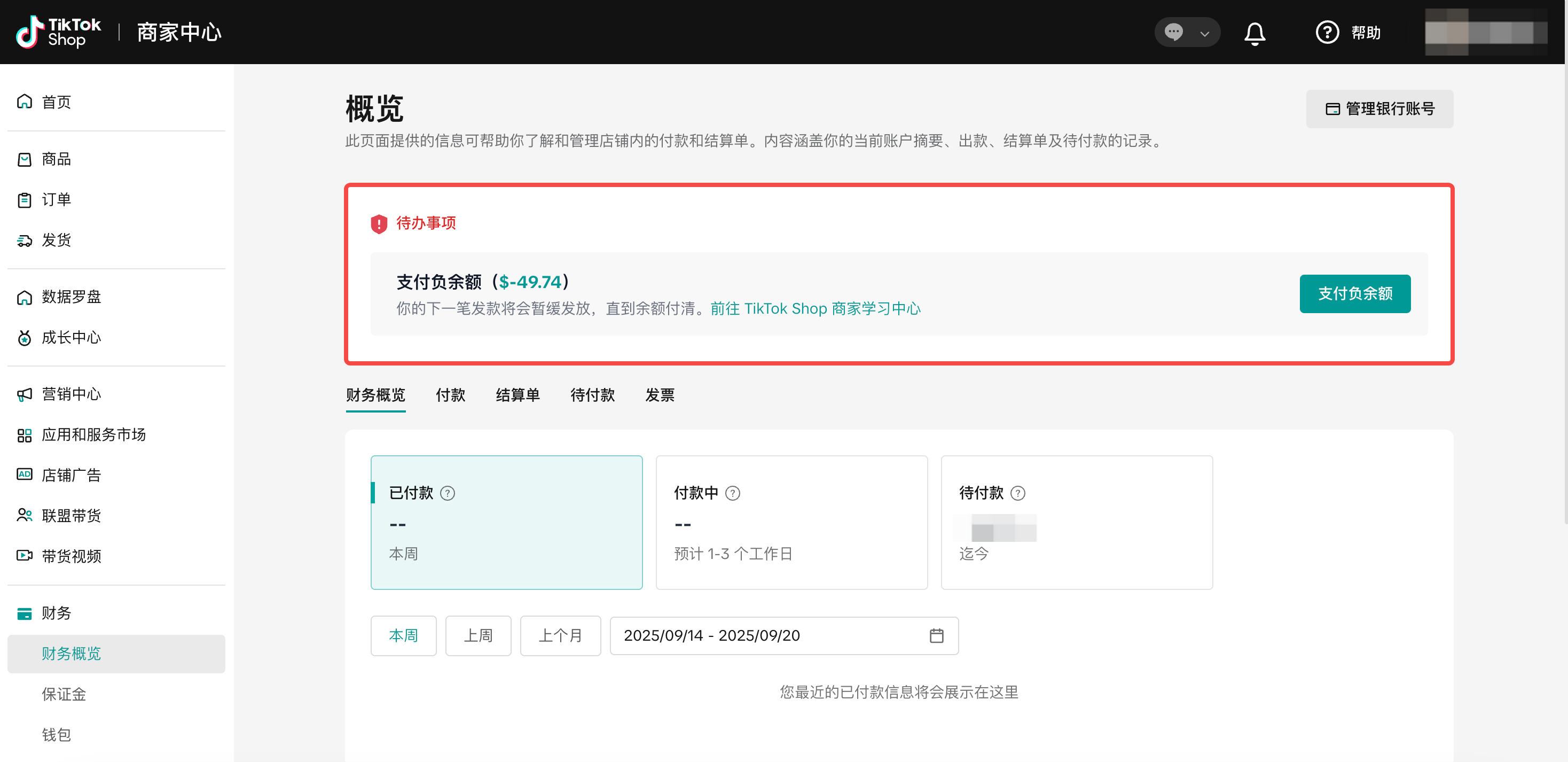This screenshot has height=762, width=1568.
Task: Select the 上周 time range filter
Action: point(478,635)
